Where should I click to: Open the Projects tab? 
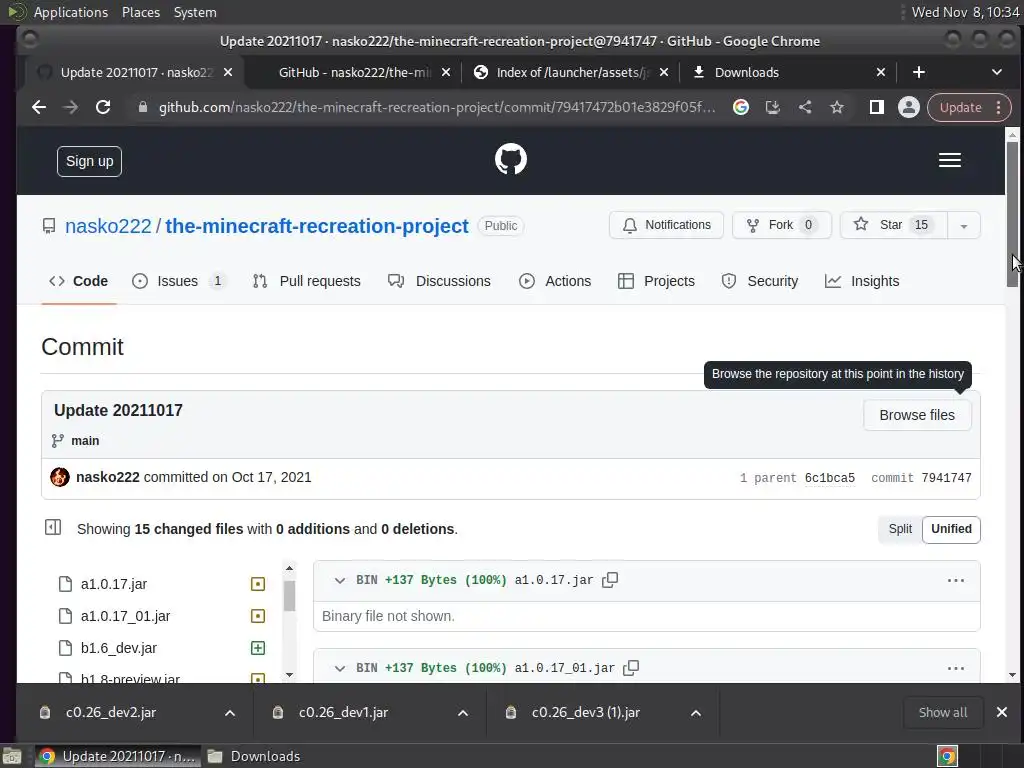pyautogui.click(x=656, y=281)
